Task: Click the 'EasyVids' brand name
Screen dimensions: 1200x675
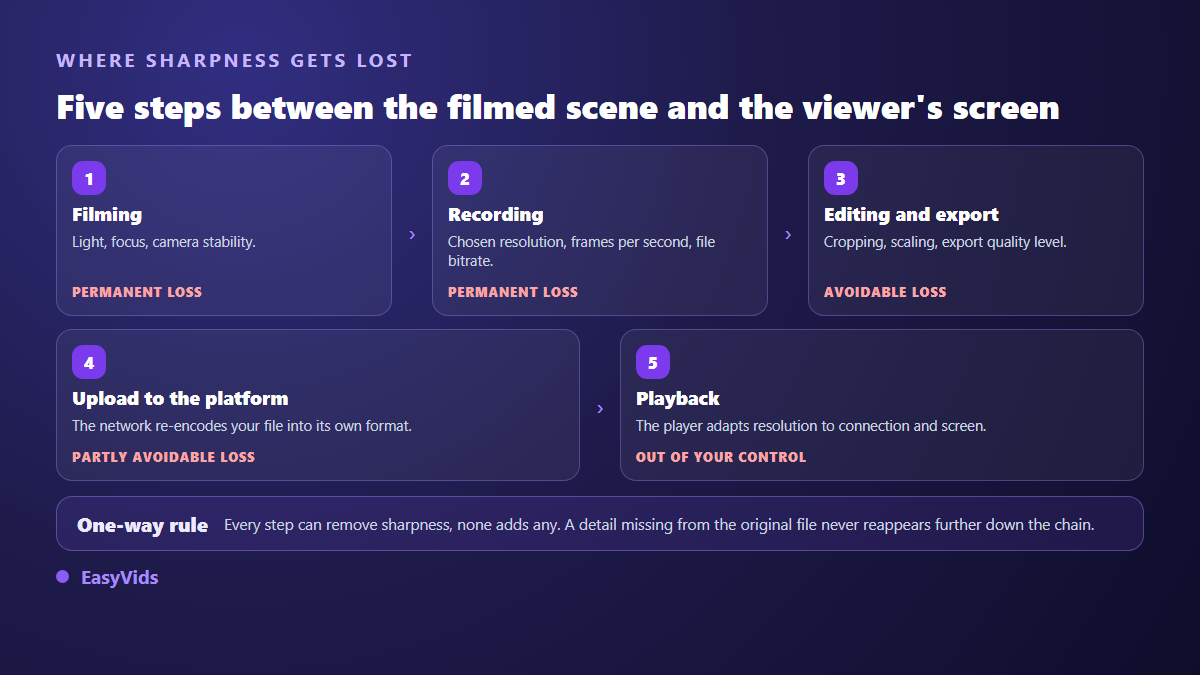Action: 120,577
